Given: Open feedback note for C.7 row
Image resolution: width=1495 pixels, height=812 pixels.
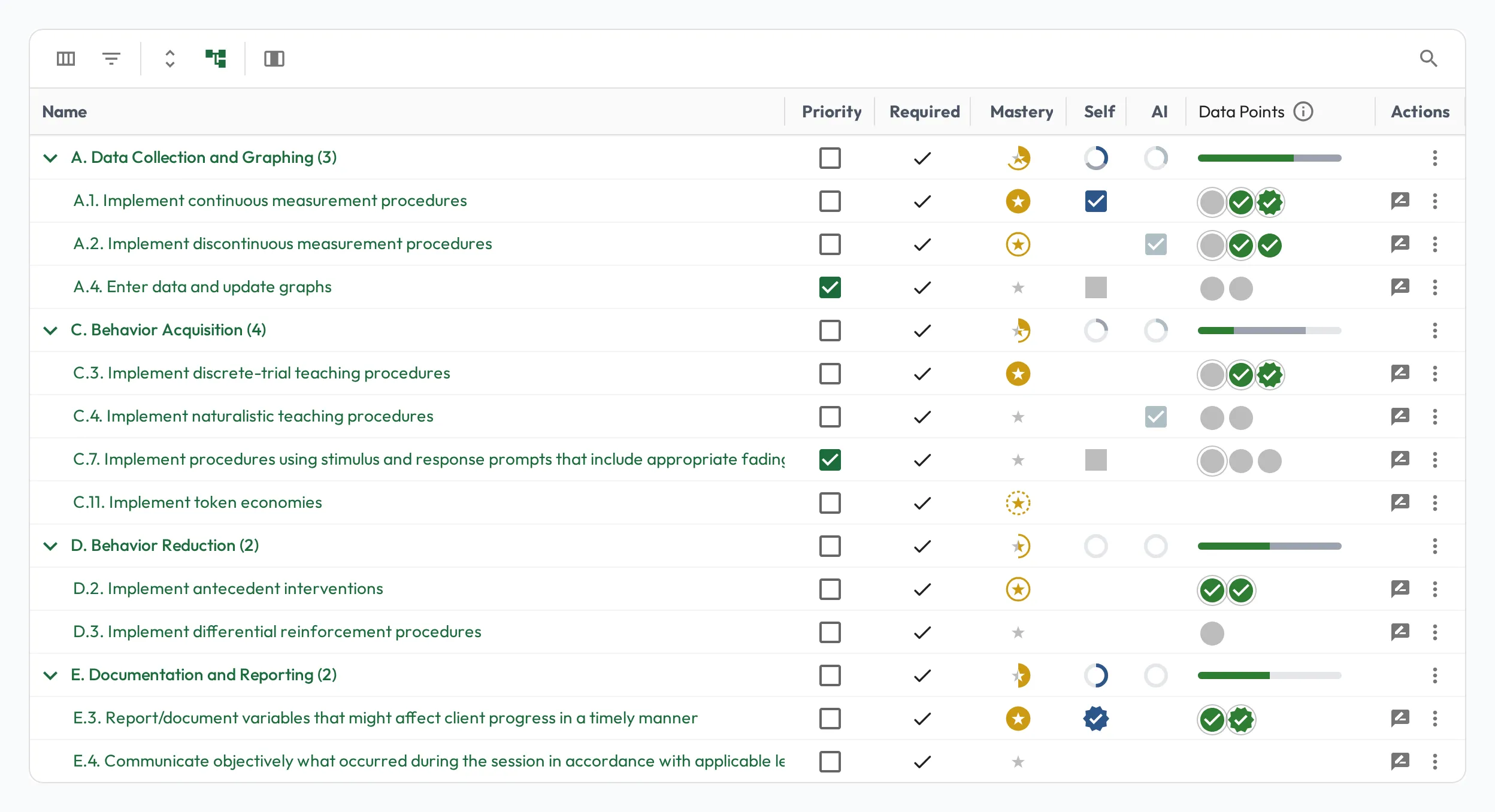Looking at the screenshot, I should tap(1400, 460).
